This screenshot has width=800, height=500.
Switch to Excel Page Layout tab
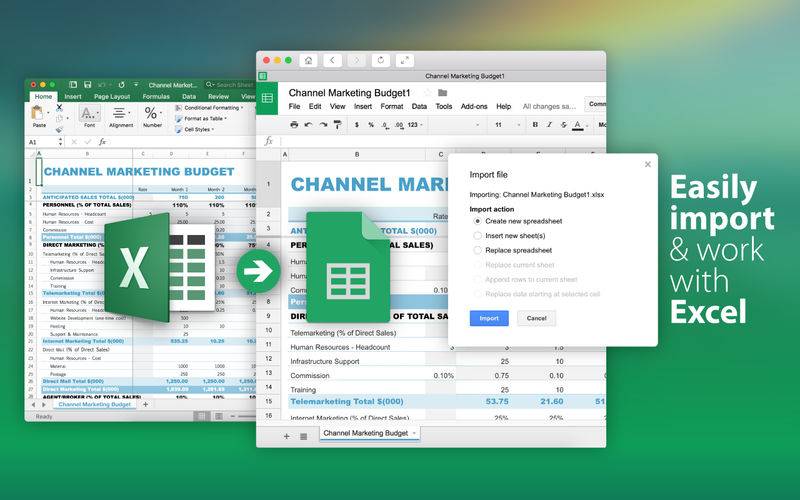point(112,96)
